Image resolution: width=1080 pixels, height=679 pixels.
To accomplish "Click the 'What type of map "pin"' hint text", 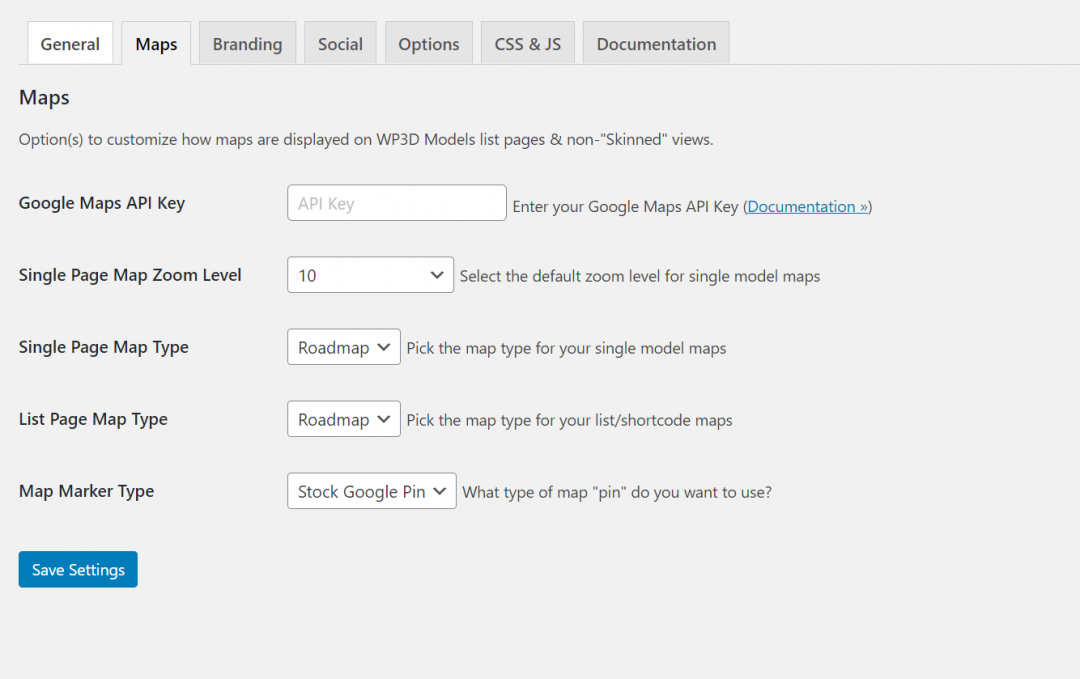I will click(x=617, y=492).
